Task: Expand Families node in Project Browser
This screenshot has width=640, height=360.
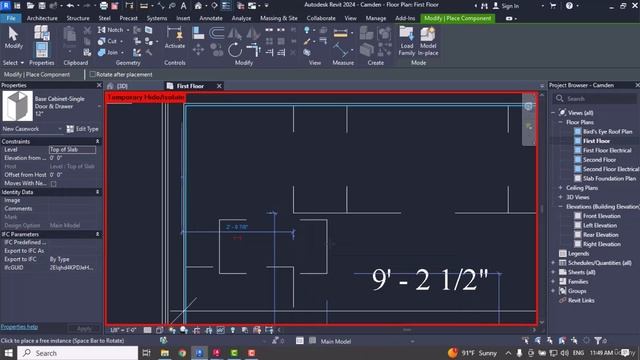Action: [553, 282]
